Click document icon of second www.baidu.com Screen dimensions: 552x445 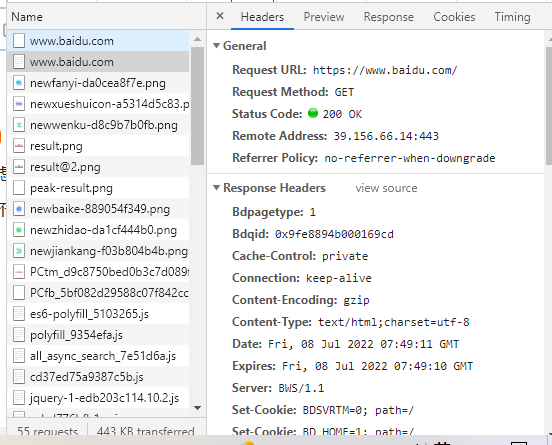point(19,62)
